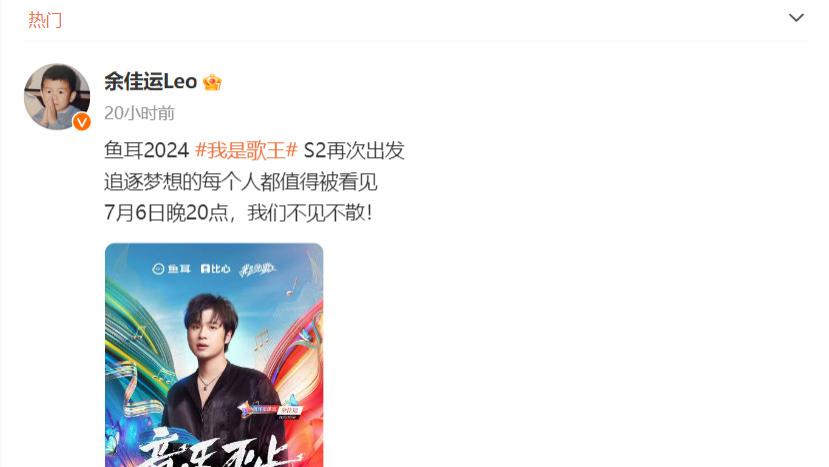Screen dimensions: 829x467
Task: Open the post via 20小时前 timestamp
Action: coord(139,113)
